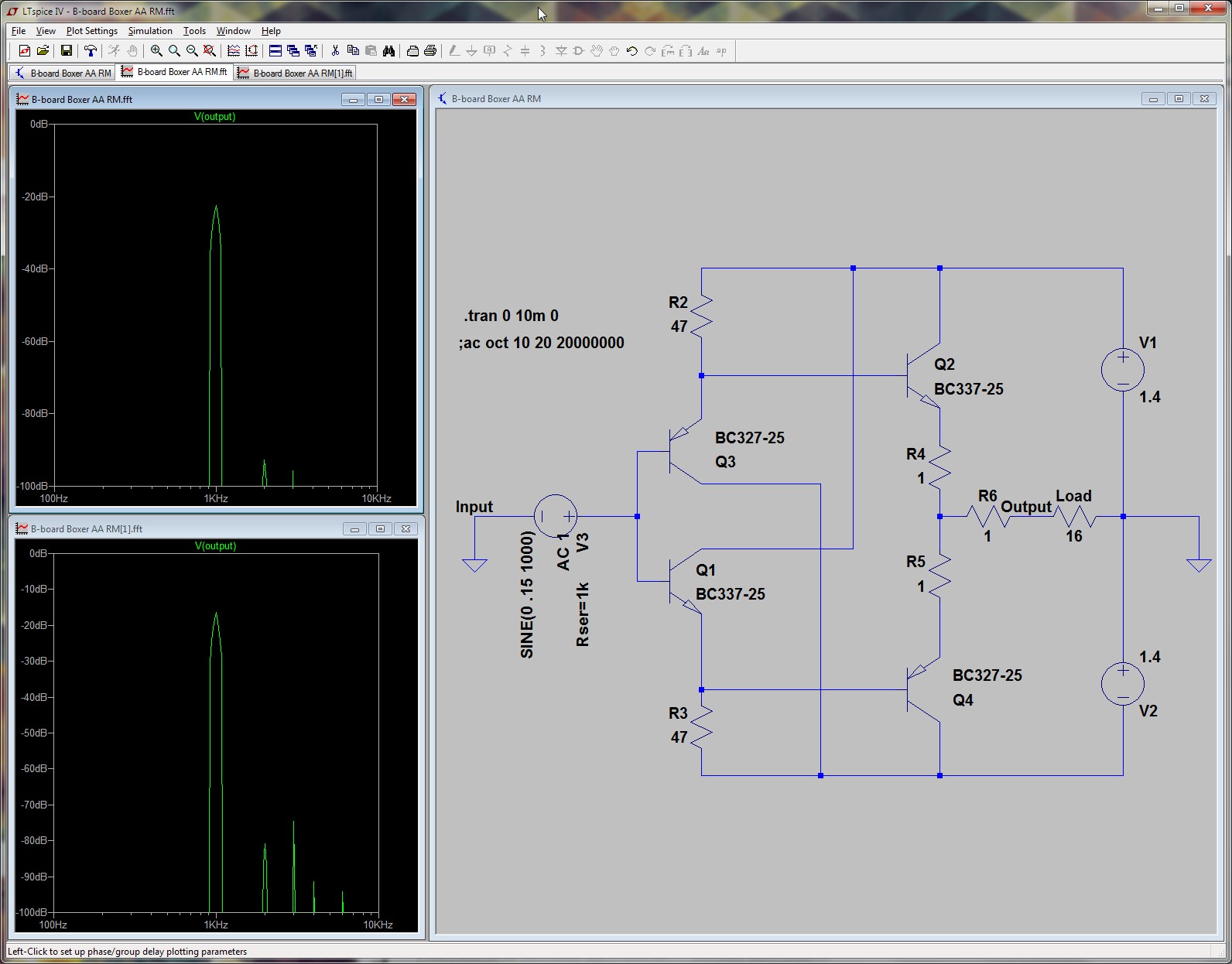Click the Label Net toolbar icon
Screen dimensions: 1232x964
click(x=490, y=51)
